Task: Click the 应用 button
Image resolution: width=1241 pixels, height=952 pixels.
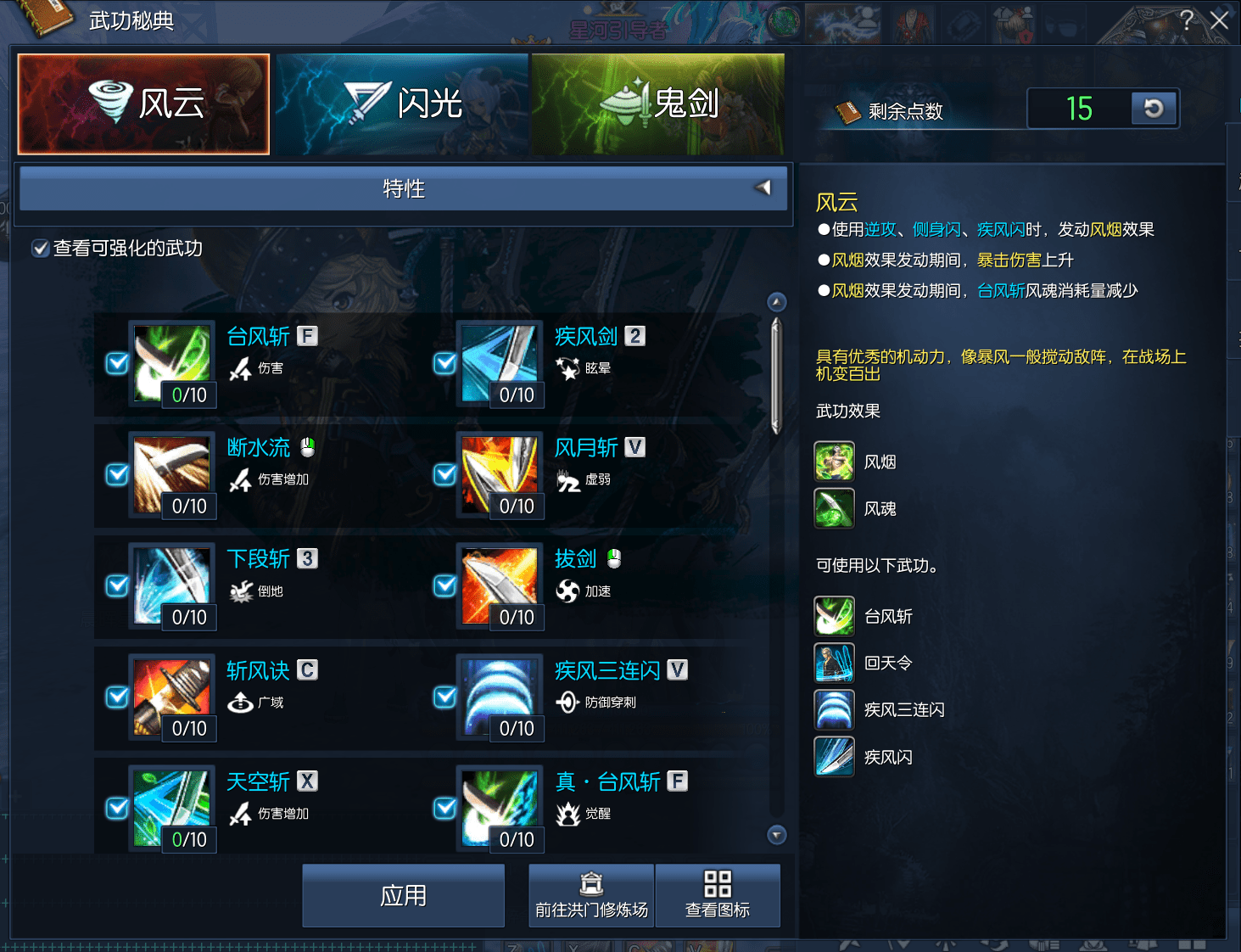Action: 404,896
